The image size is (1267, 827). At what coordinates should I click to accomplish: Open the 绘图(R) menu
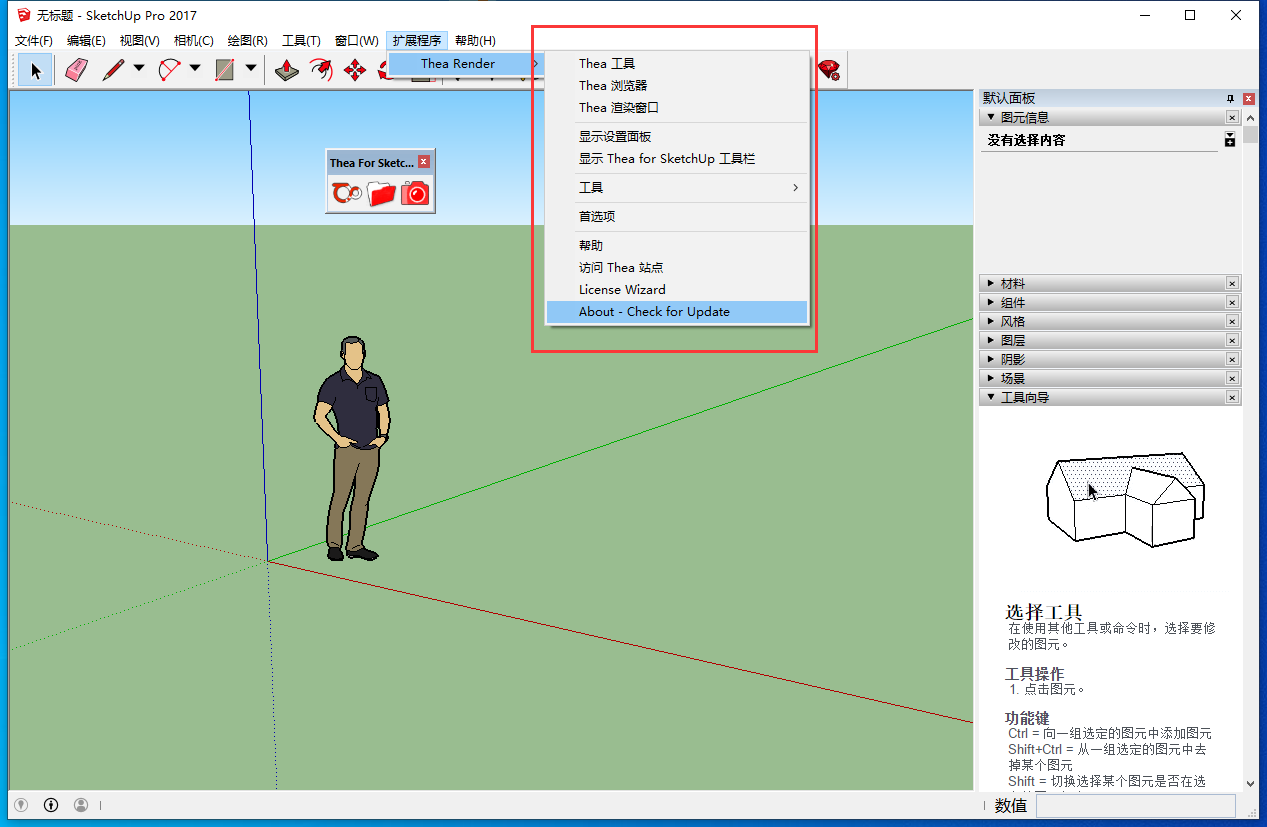(248, 41)
